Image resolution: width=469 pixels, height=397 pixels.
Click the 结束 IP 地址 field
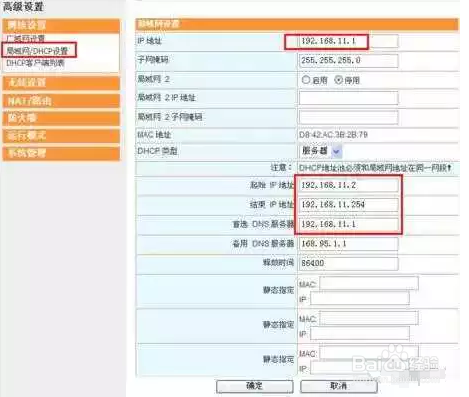coord(348,205)
